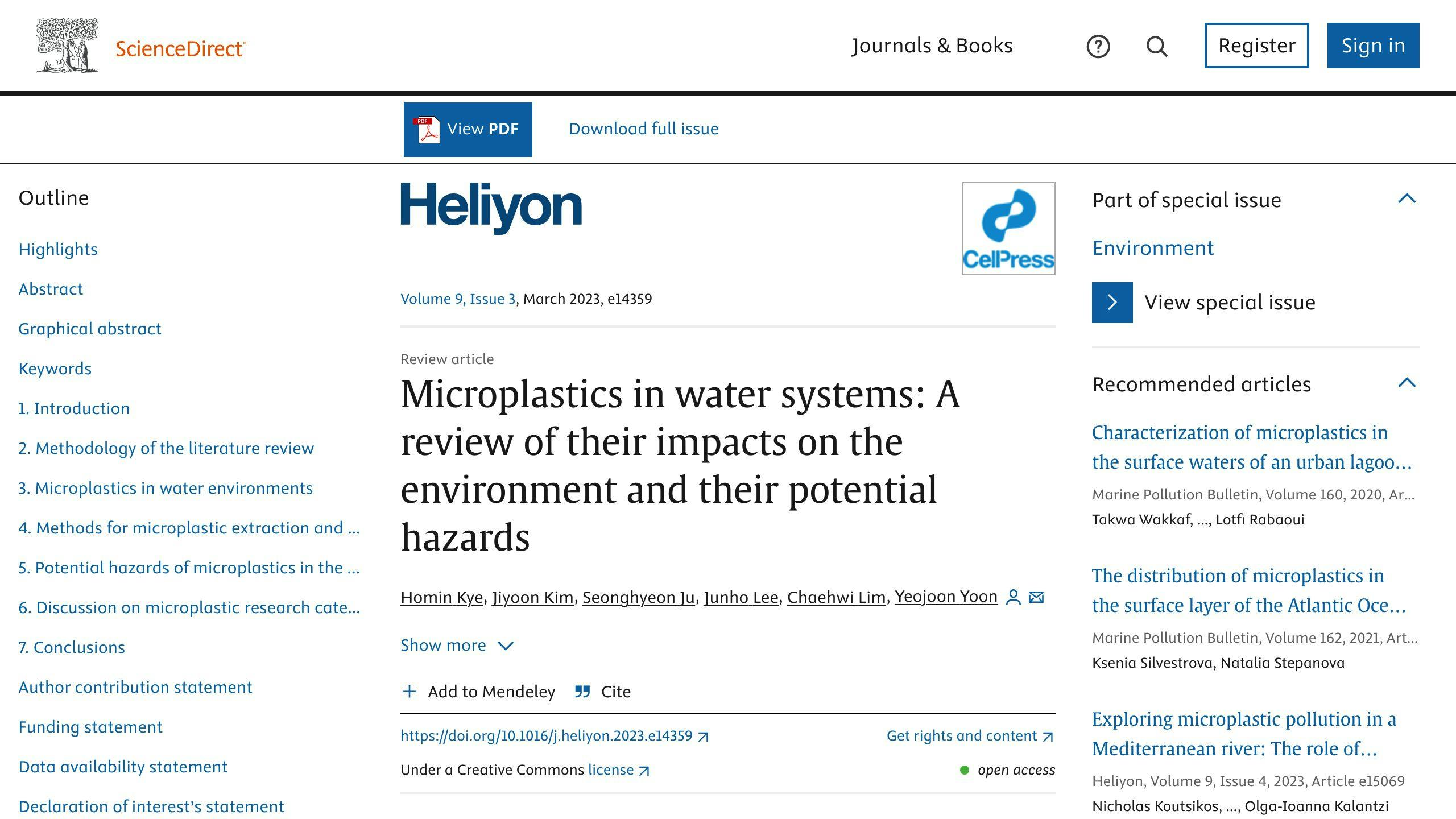Open the help question mark icon
This screenshot has height=819, width=1456.
(1098, 47)
